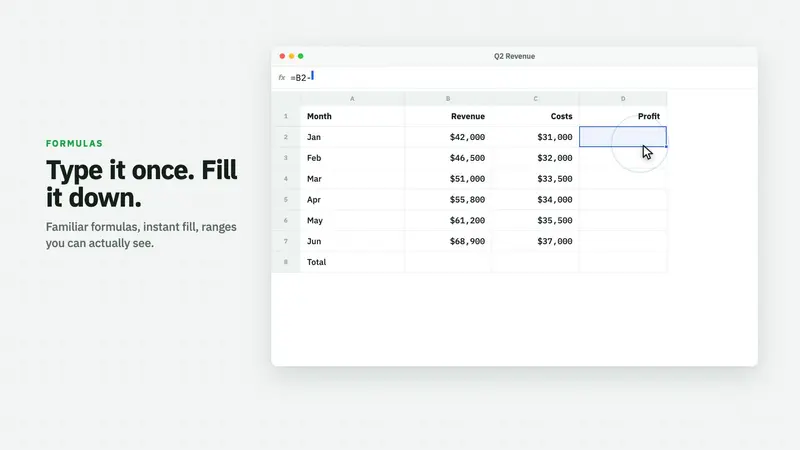800x450 pixels.
Task: Click the $35,500 costs cell
Action: [x=536, y=220]
